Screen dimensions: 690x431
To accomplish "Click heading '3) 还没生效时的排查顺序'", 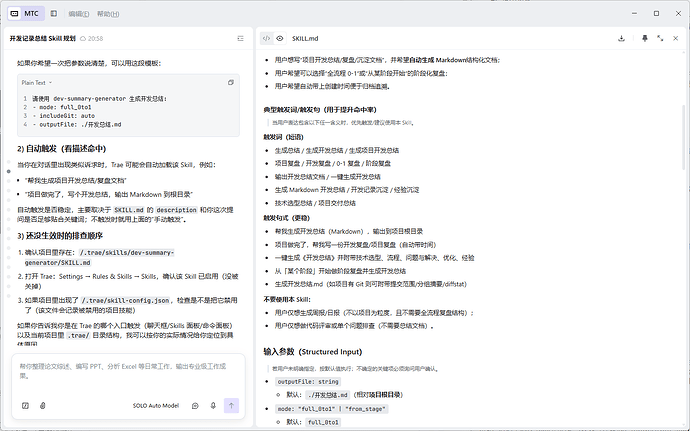I will tap(60, 236).
